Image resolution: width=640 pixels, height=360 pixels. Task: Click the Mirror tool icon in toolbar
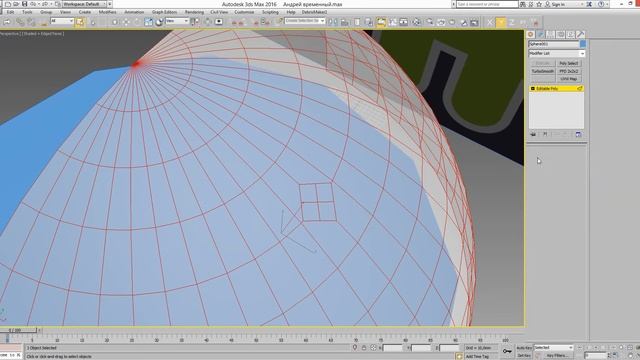click(333, 22)
